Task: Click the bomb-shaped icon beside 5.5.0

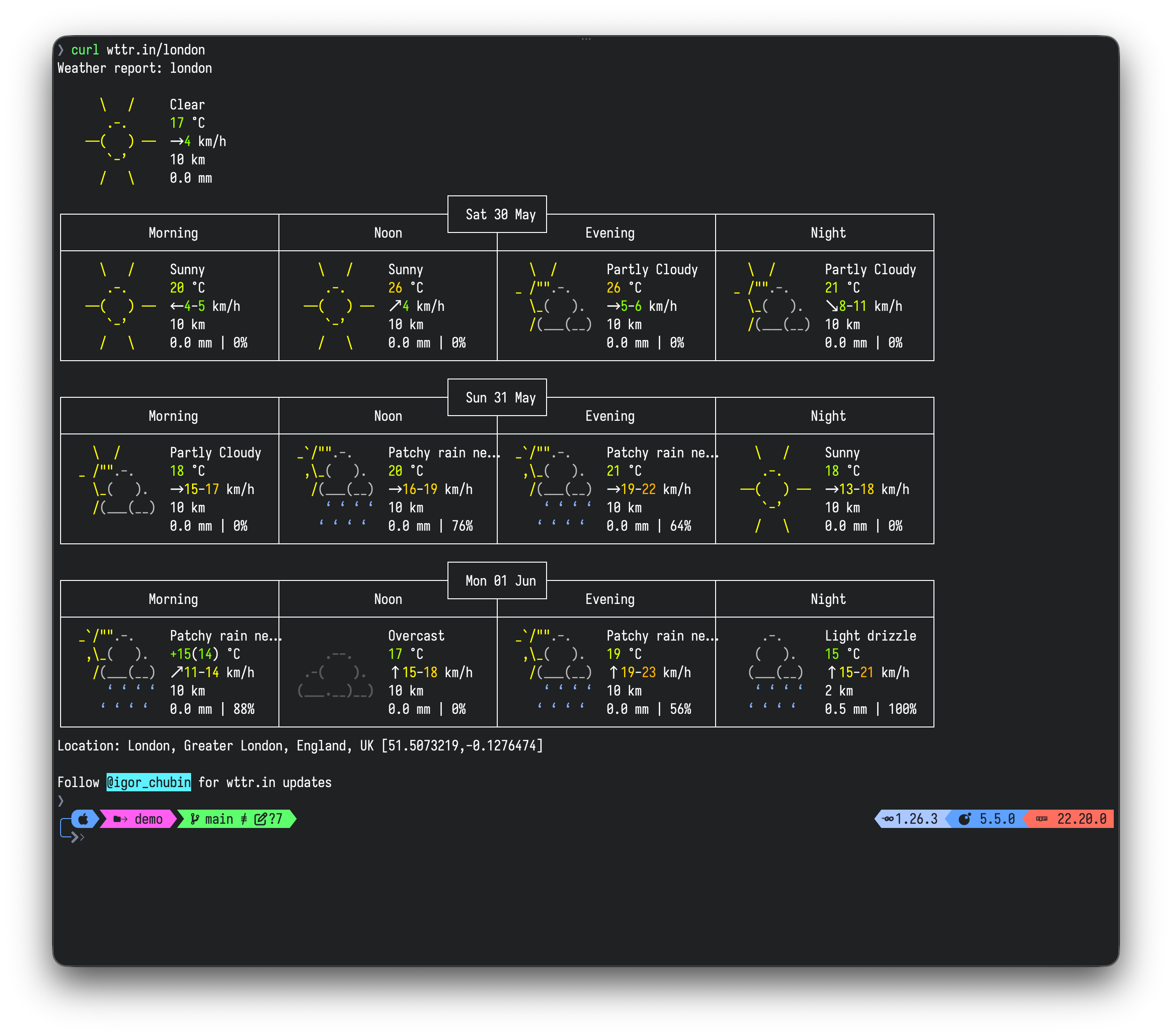Action: [965, 819]
